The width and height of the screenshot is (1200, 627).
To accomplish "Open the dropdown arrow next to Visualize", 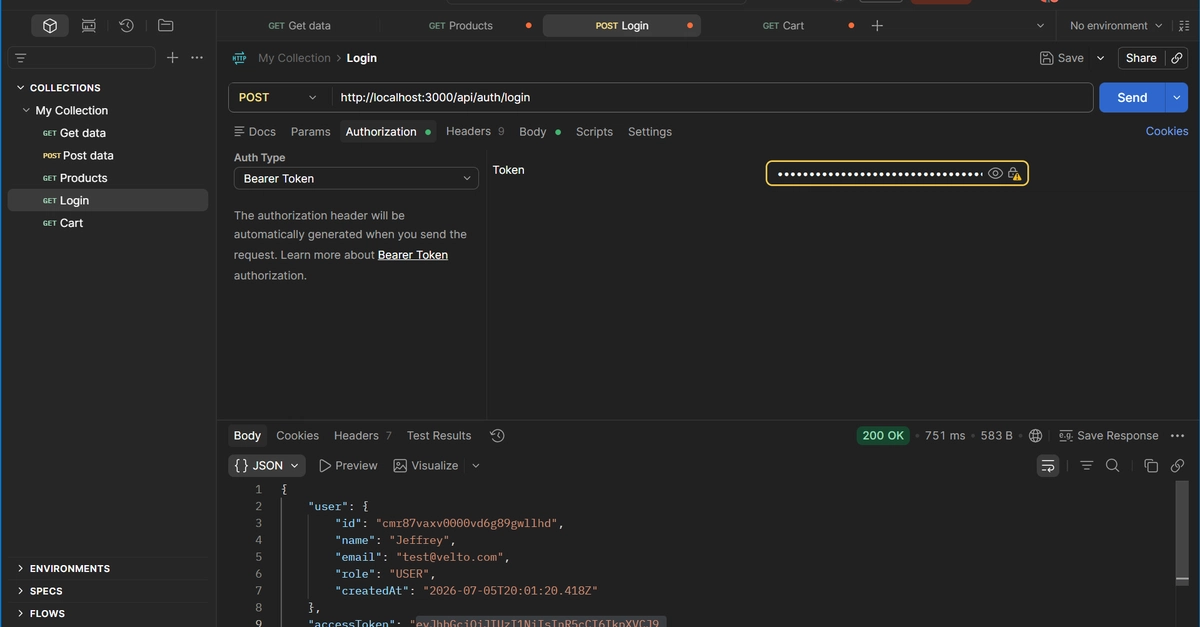I will [476, 466].
